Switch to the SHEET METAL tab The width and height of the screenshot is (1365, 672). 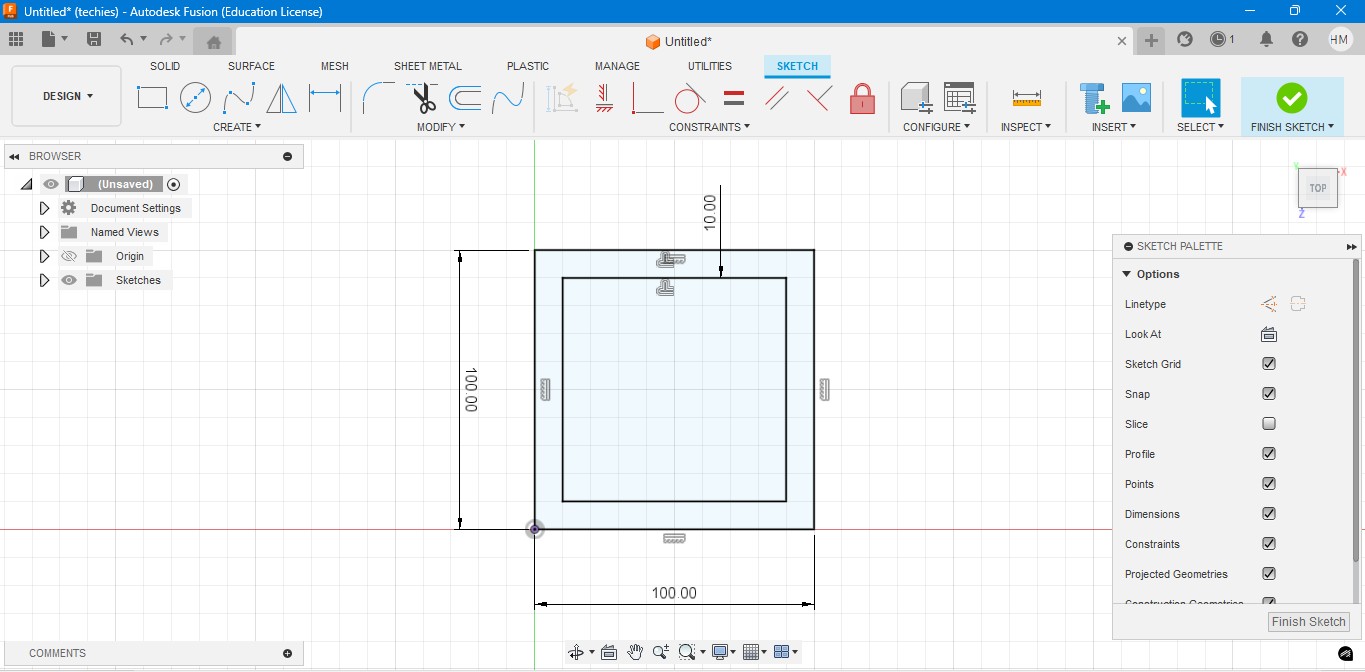click(427, 66)
